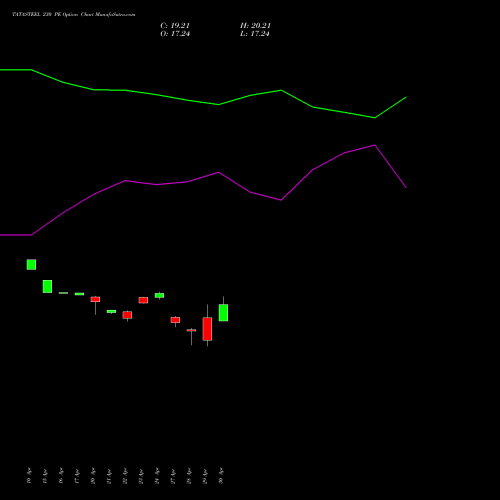
Task: Select the last green candle for 30 Apr
Action: pos(223,312)
